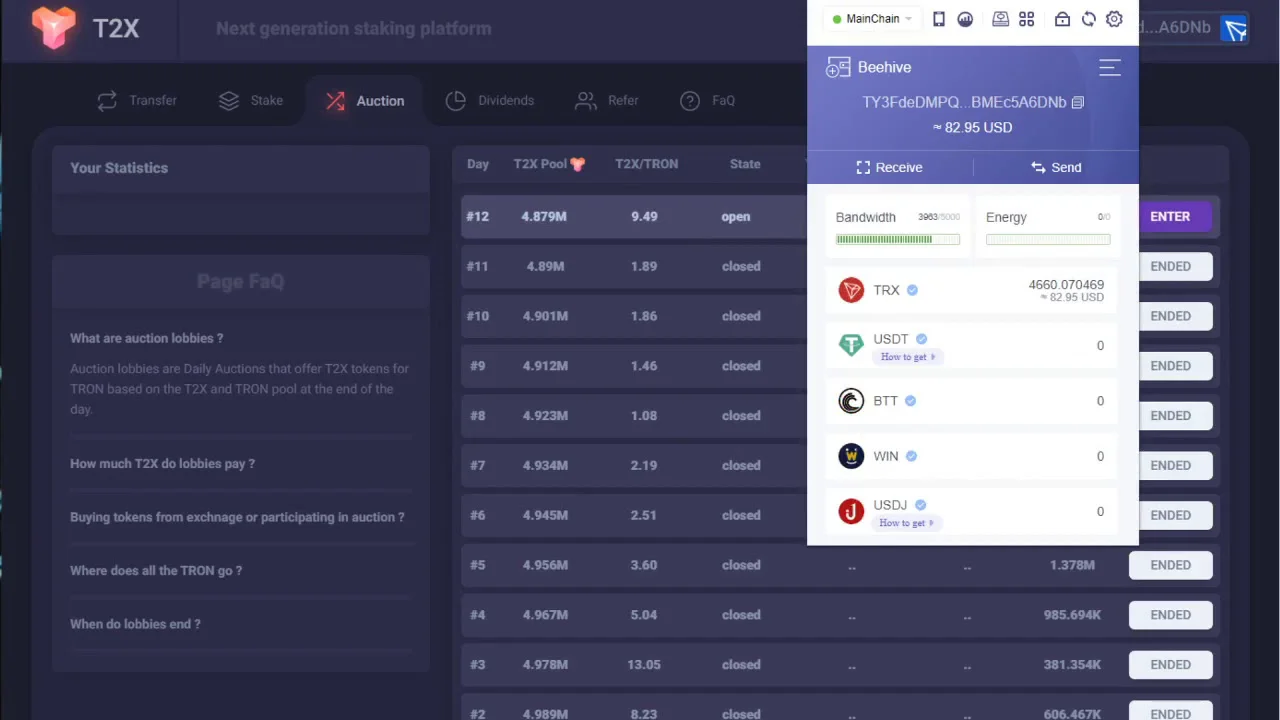Click the USDT token logo
The image size is (1280, 720).
(x=851, y=345)
